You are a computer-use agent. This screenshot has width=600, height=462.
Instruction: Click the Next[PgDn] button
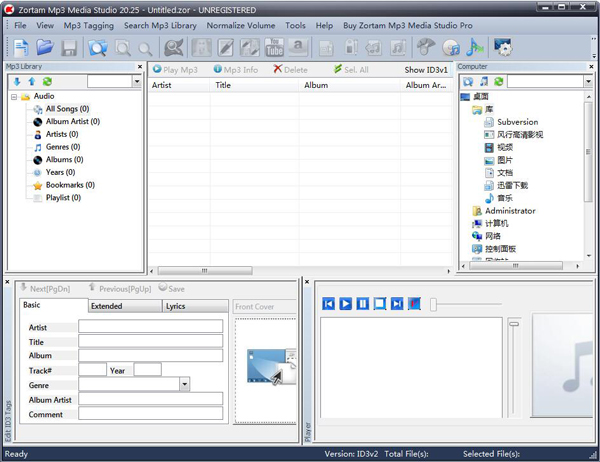click(x=45, y=289)
